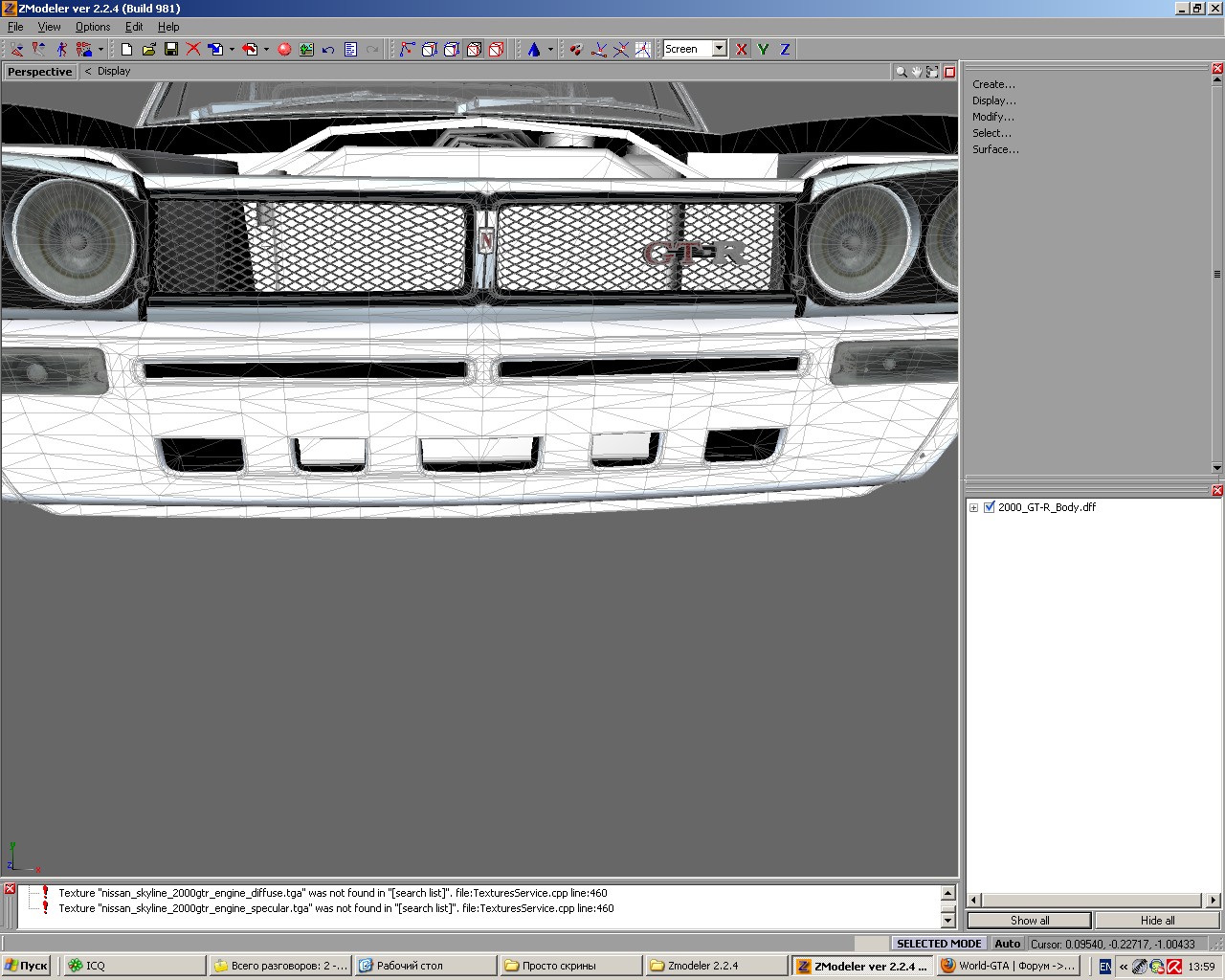Toggle the magnet snapping icon
This screenshot has width=1225, height=980.
[x=576, y=49]
